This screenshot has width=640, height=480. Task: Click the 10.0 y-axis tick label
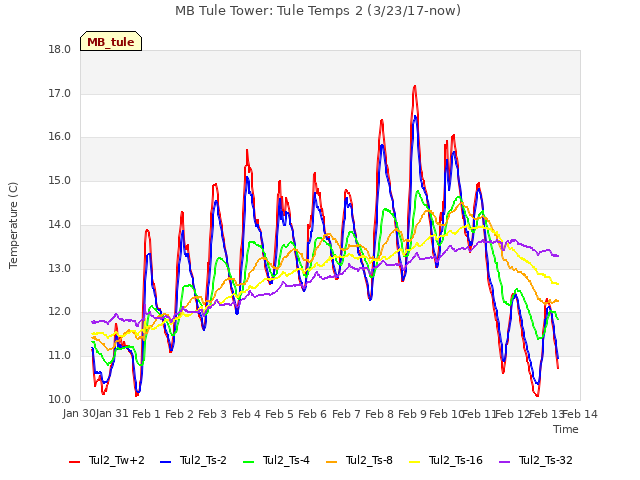(60, 399)
